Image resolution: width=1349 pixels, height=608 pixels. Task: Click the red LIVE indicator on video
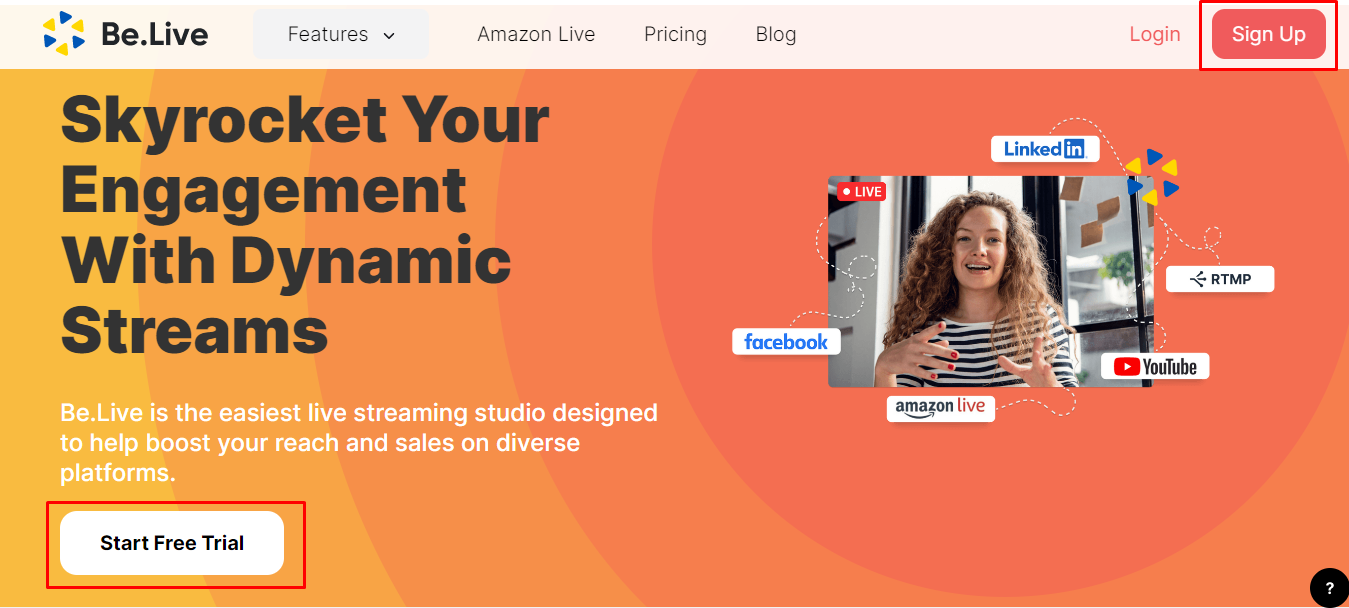tap(861, 191)
